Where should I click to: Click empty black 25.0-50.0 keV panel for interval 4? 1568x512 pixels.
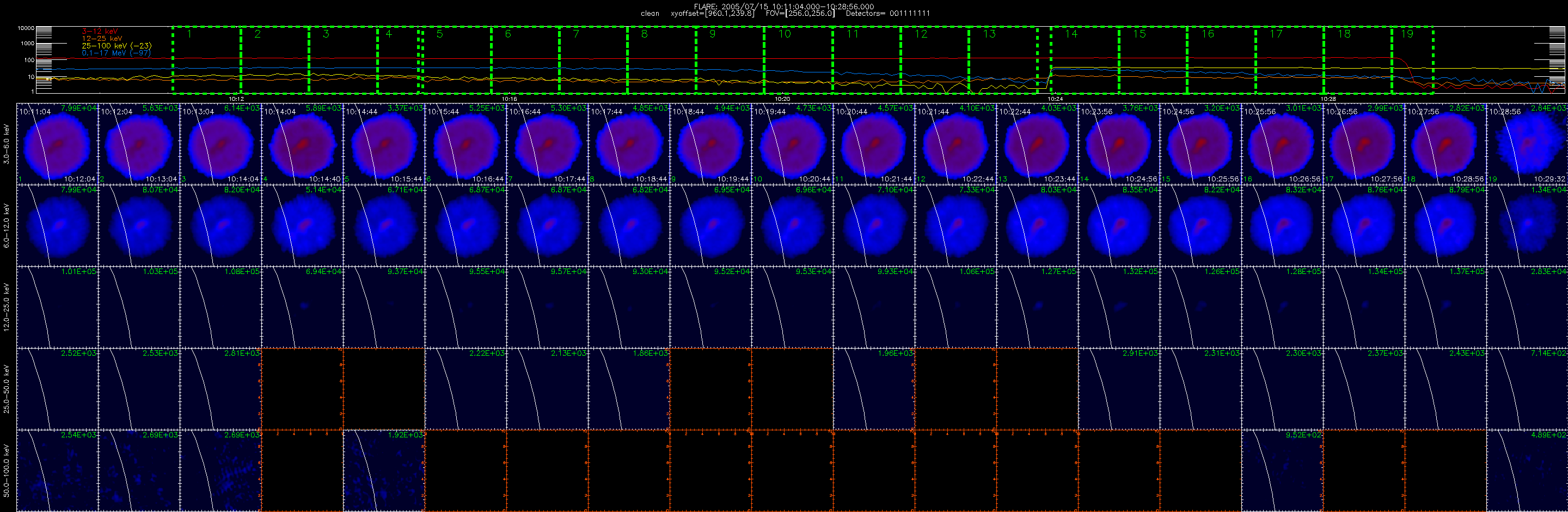(x=303, y=388)
